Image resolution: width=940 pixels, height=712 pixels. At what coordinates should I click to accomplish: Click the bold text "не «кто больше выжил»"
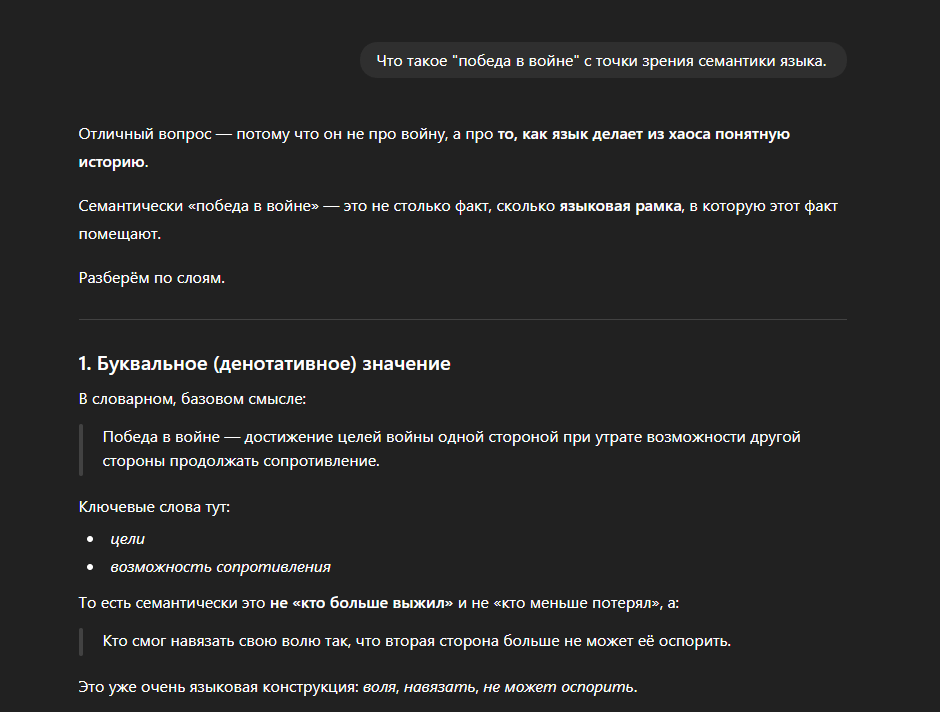pos(361,603)
